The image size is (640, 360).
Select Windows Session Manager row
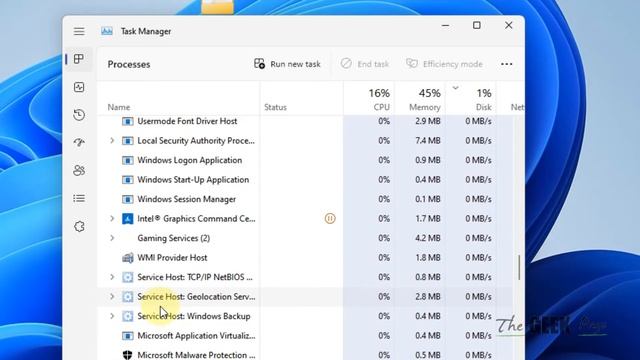(x=305, y=199)
